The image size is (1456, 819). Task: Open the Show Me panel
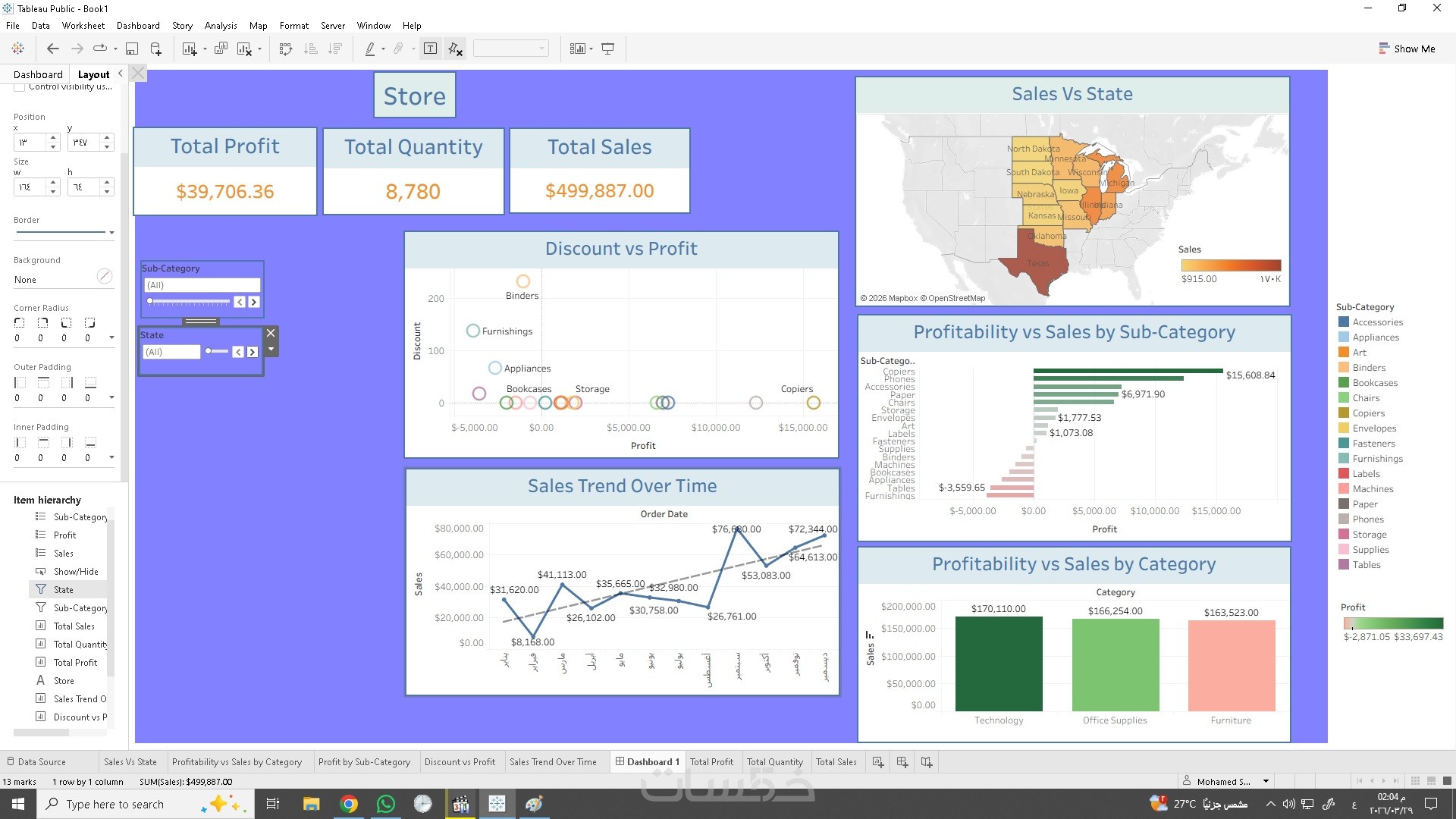pyautogui.click(x=1407, y=49)
